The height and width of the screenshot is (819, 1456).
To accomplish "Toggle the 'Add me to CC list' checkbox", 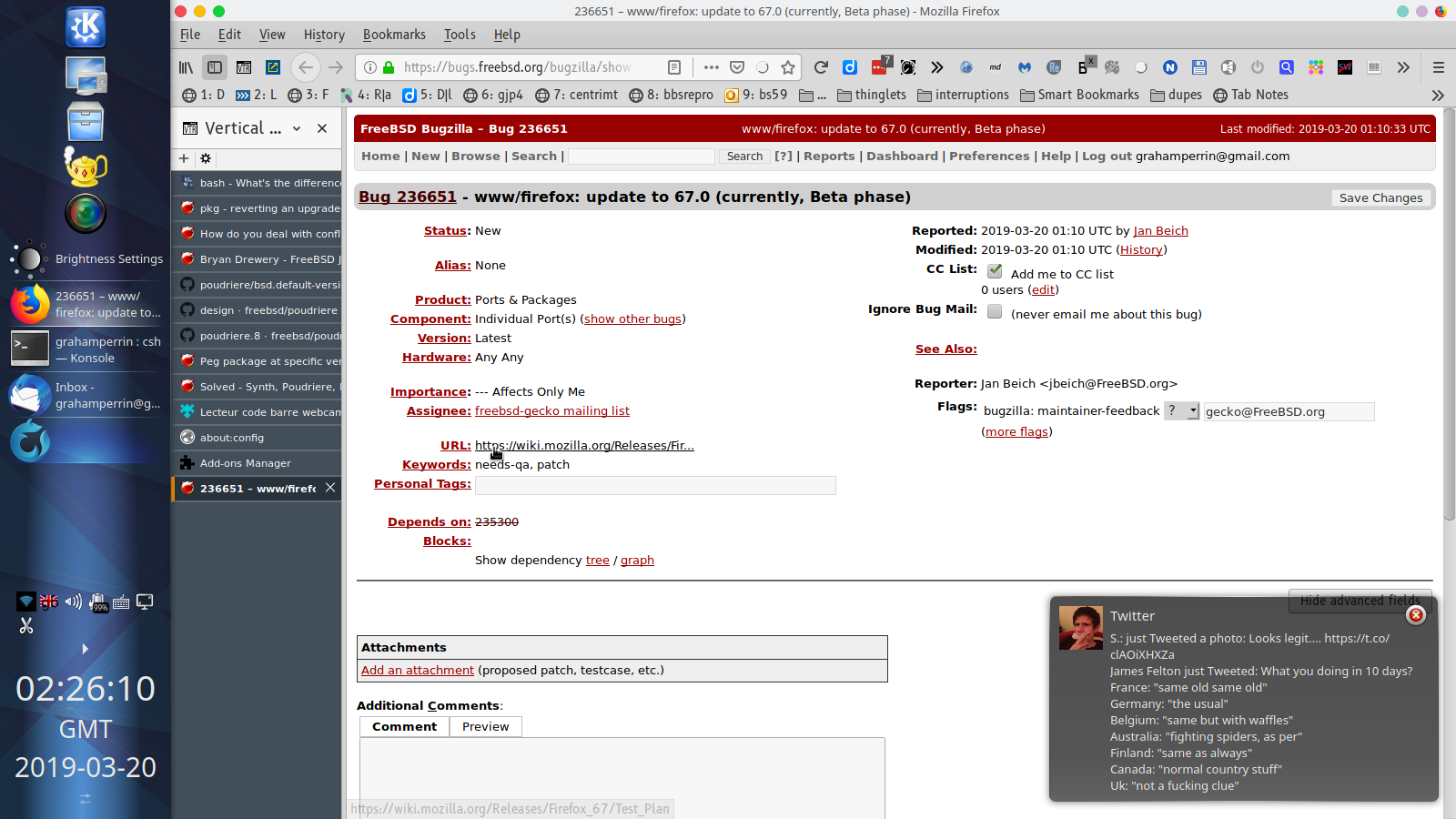I will click(x=995, y=271).
